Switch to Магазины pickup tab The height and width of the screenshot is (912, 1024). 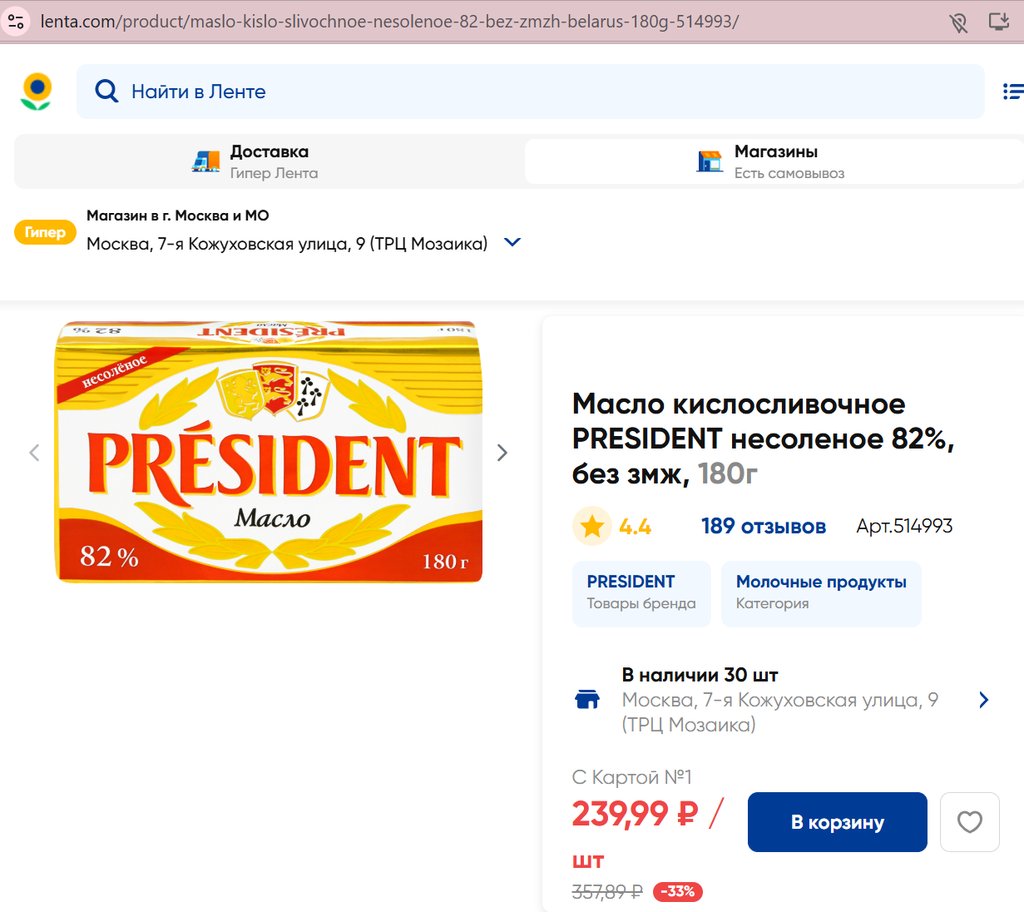[x=775, y=161]
